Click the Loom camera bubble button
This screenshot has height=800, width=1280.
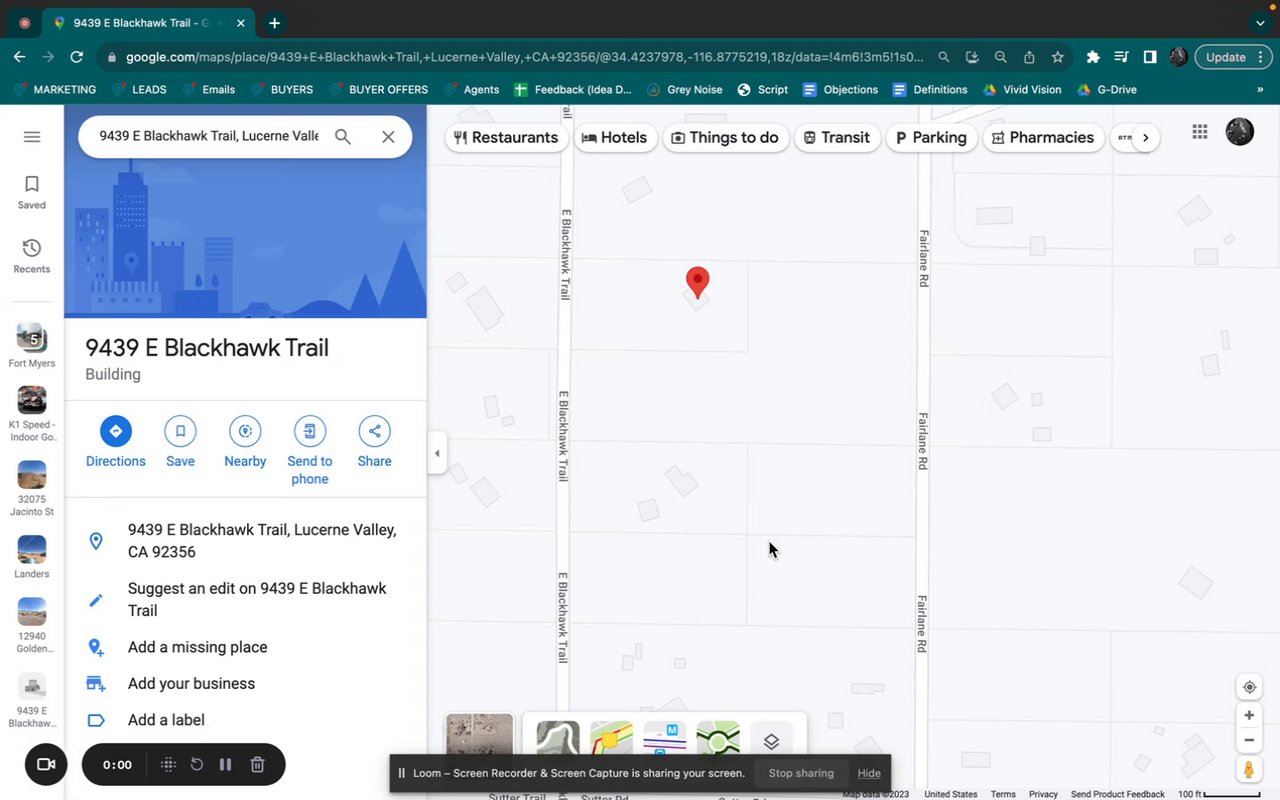tap(46, 764)
